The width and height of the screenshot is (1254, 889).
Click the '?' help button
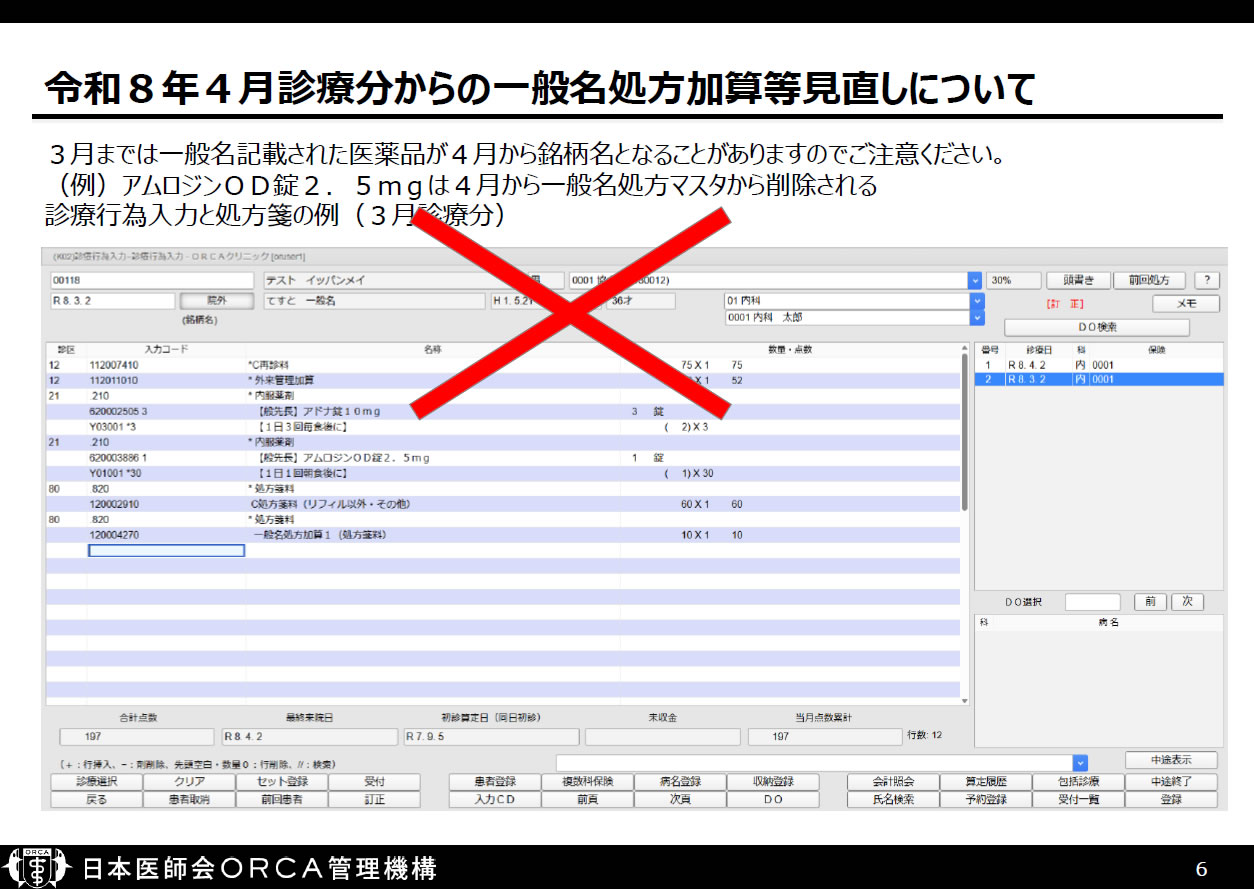pyautogui.click(x=1207, y=281)
